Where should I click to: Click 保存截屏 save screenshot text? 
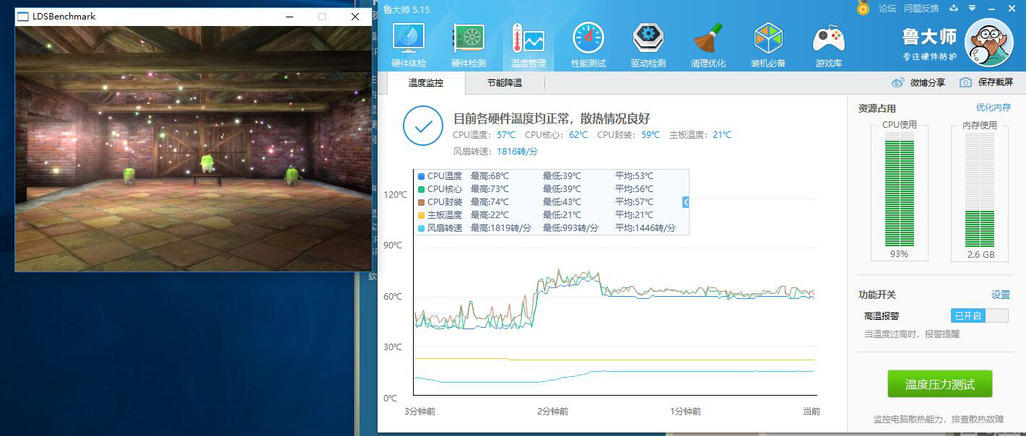click(995, 82)
